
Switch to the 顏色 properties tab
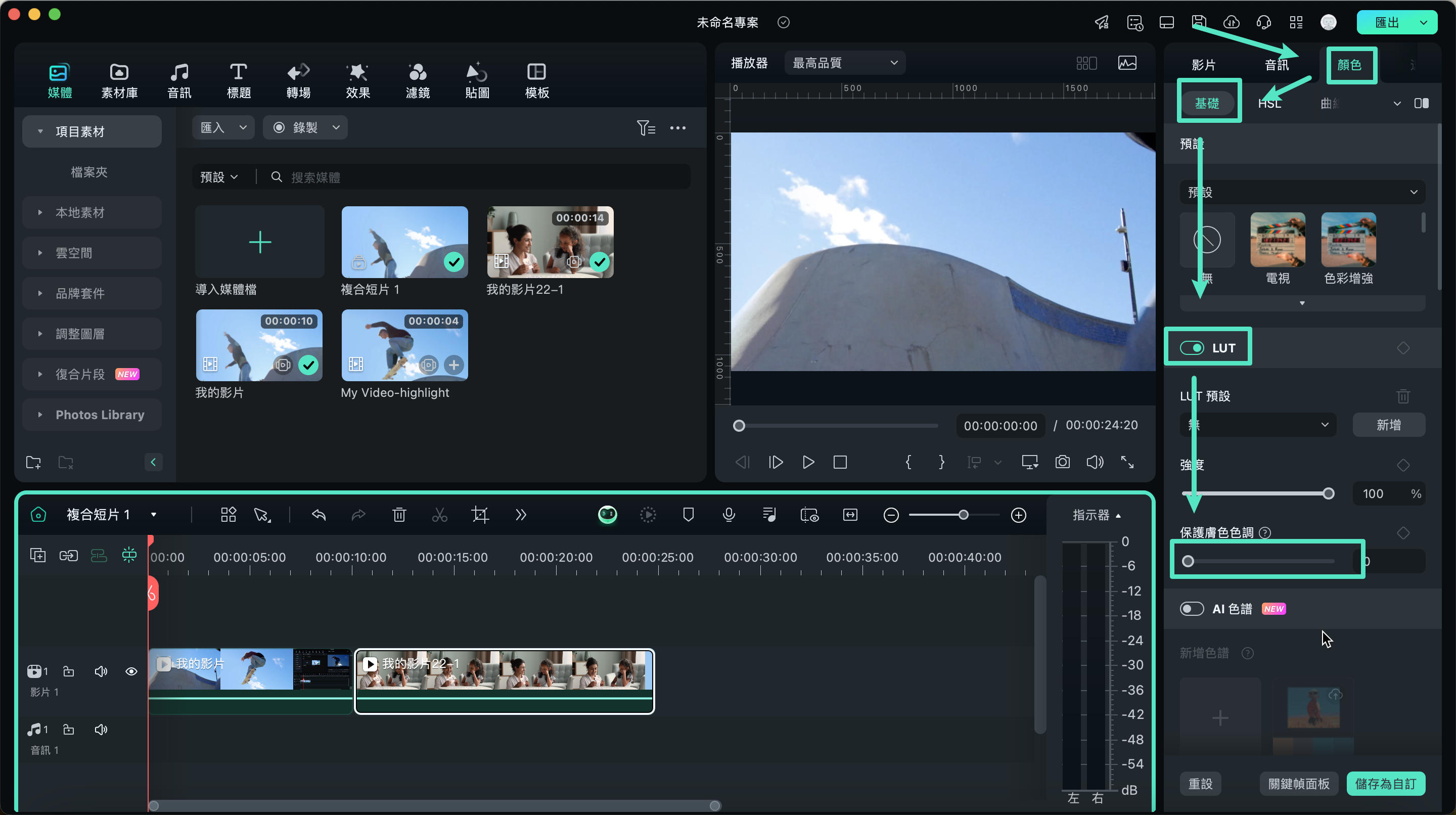tap(1349, 65)
